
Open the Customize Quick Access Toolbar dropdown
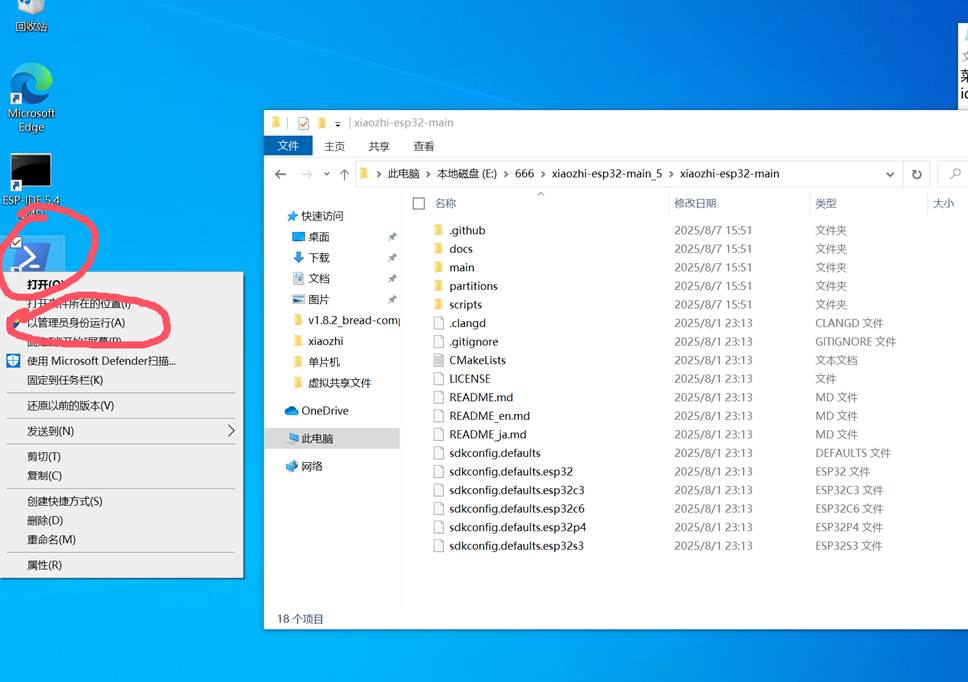(338, 124)
